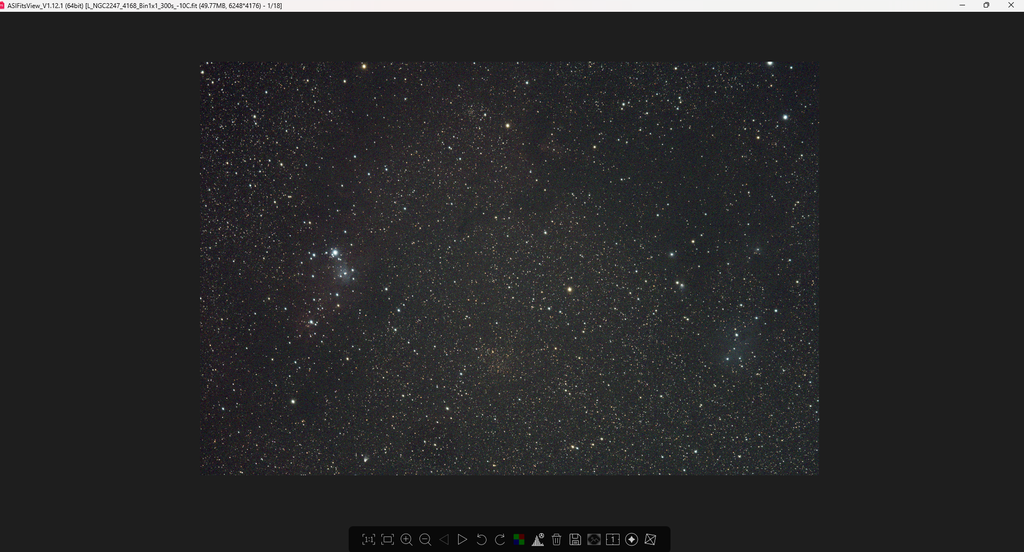Zoom out of the image
Image resolution: width=1024 pixels, height=552 pixels.
(x=425, y=540)
